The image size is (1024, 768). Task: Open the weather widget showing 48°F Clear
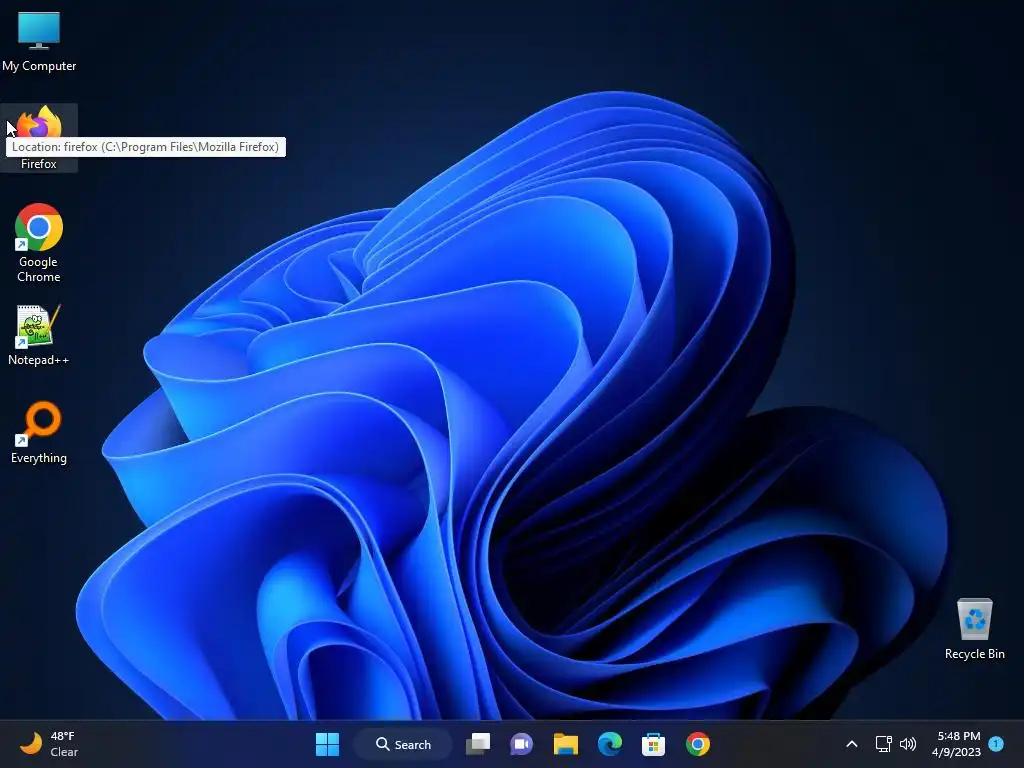49,744
